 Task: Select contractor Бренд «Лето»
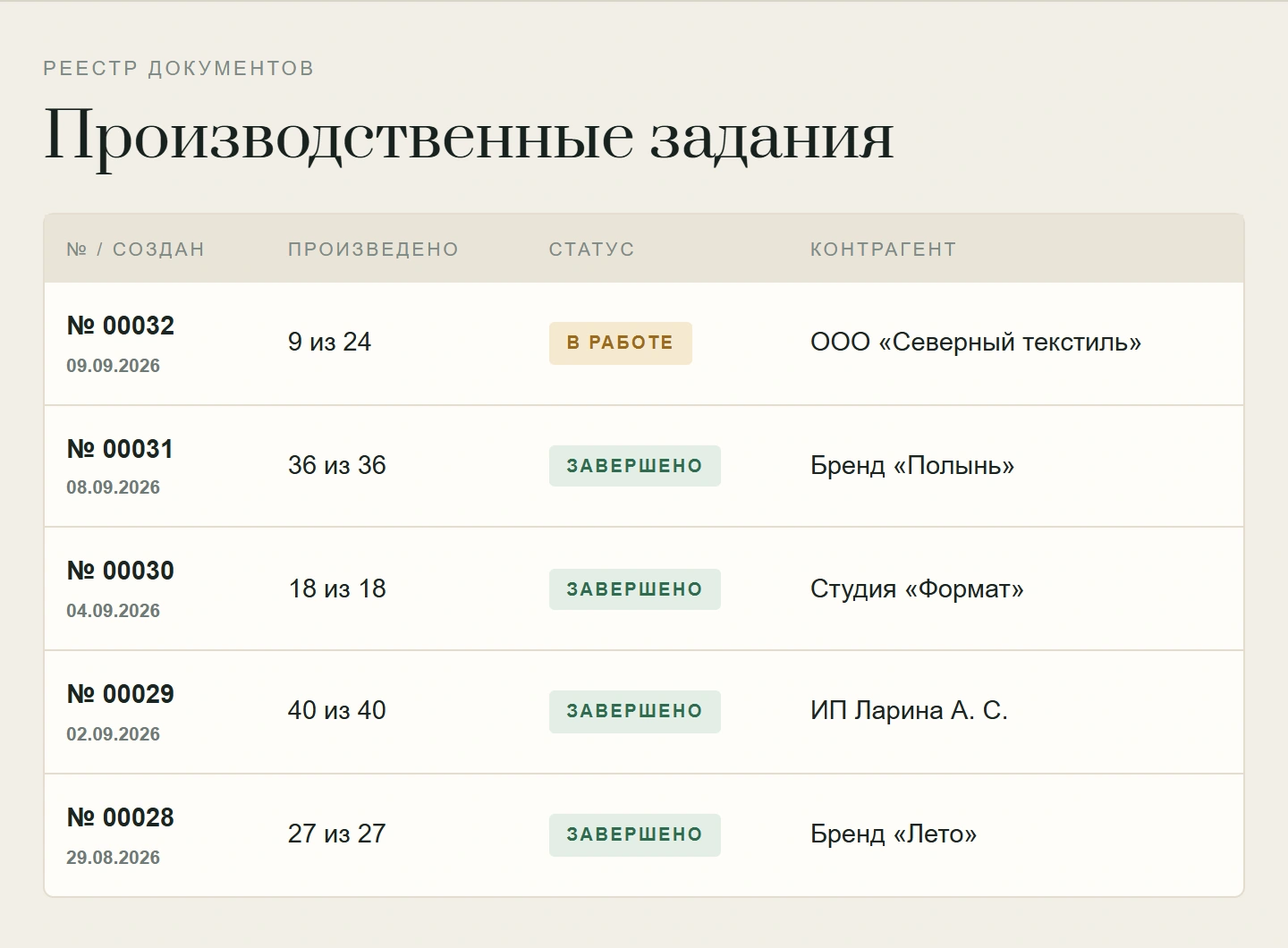(894, 834)
